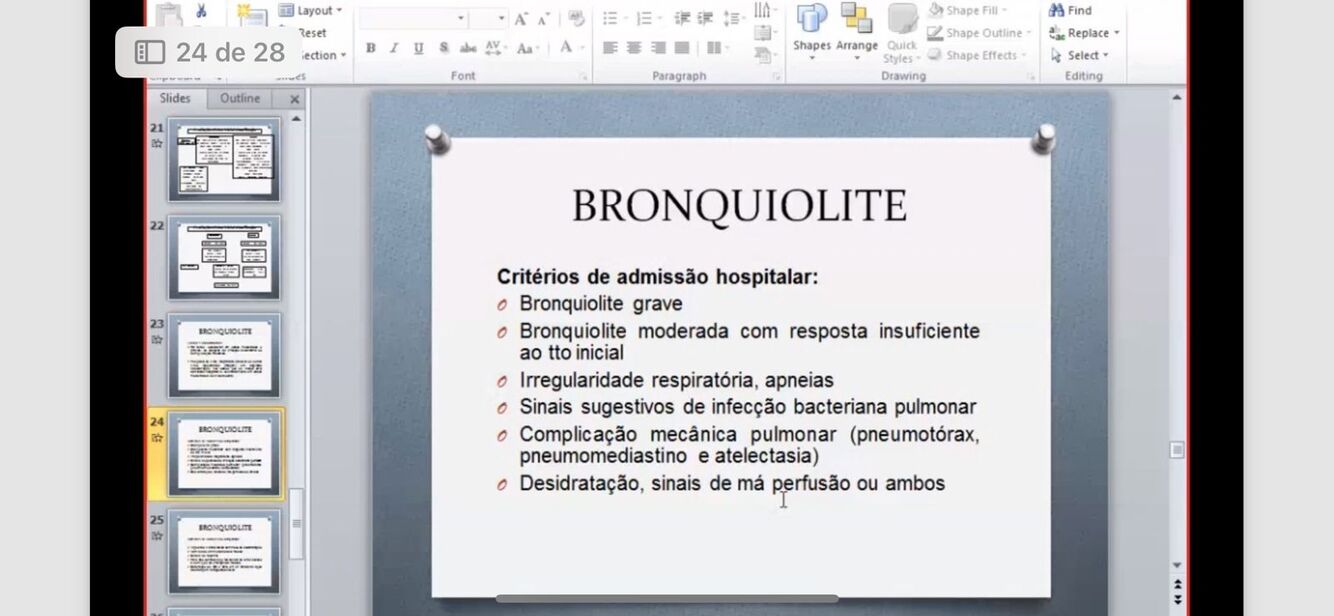Image resolution: width=1334 pixels, height=616 pixels.
Task: Open Font dialog launcher arrow
Action: (x=583, y=76)
